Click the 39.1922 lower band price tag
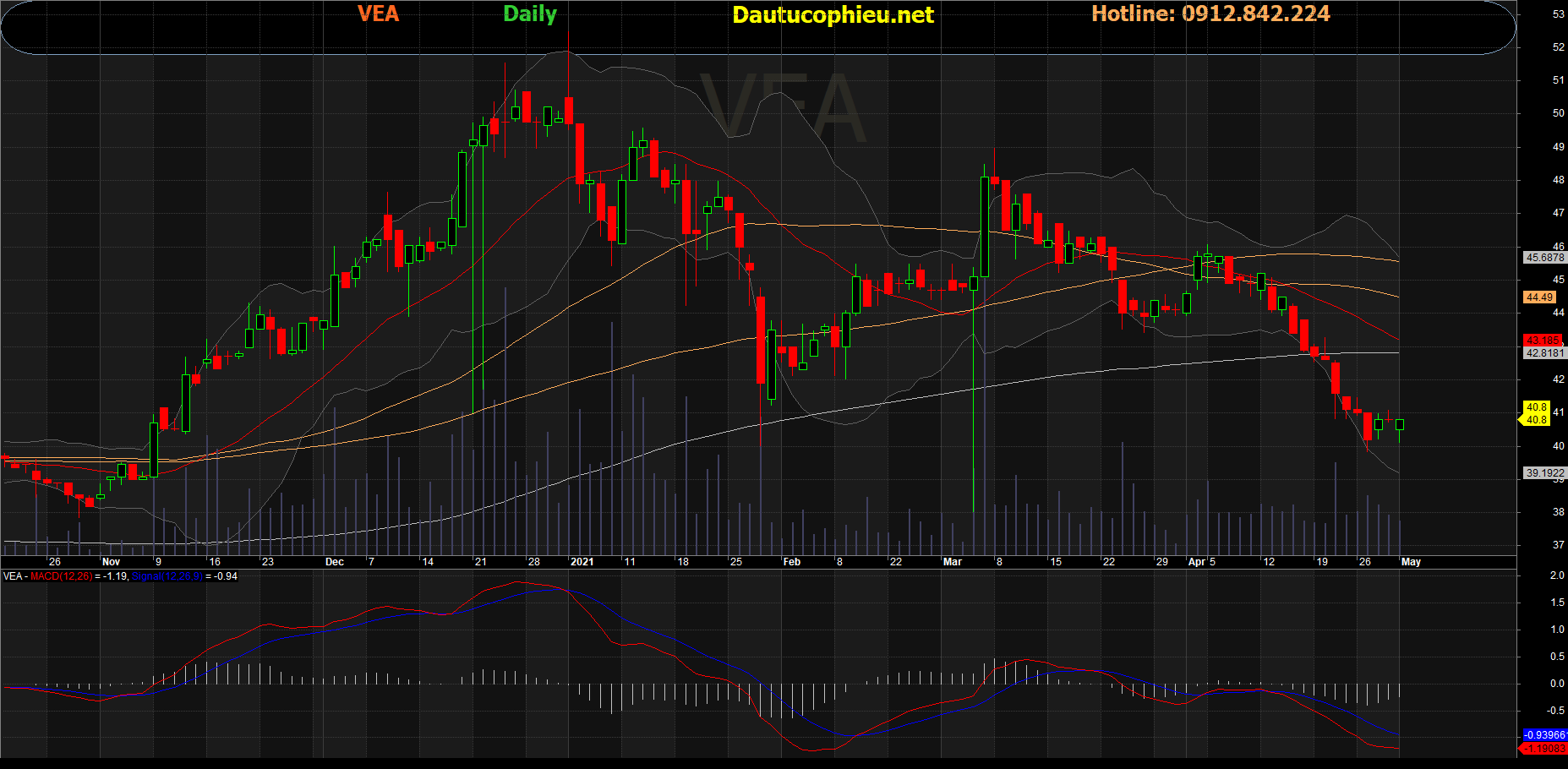Image resolution: width=1568 pixels, height=769 pixels. [1544, 473]
